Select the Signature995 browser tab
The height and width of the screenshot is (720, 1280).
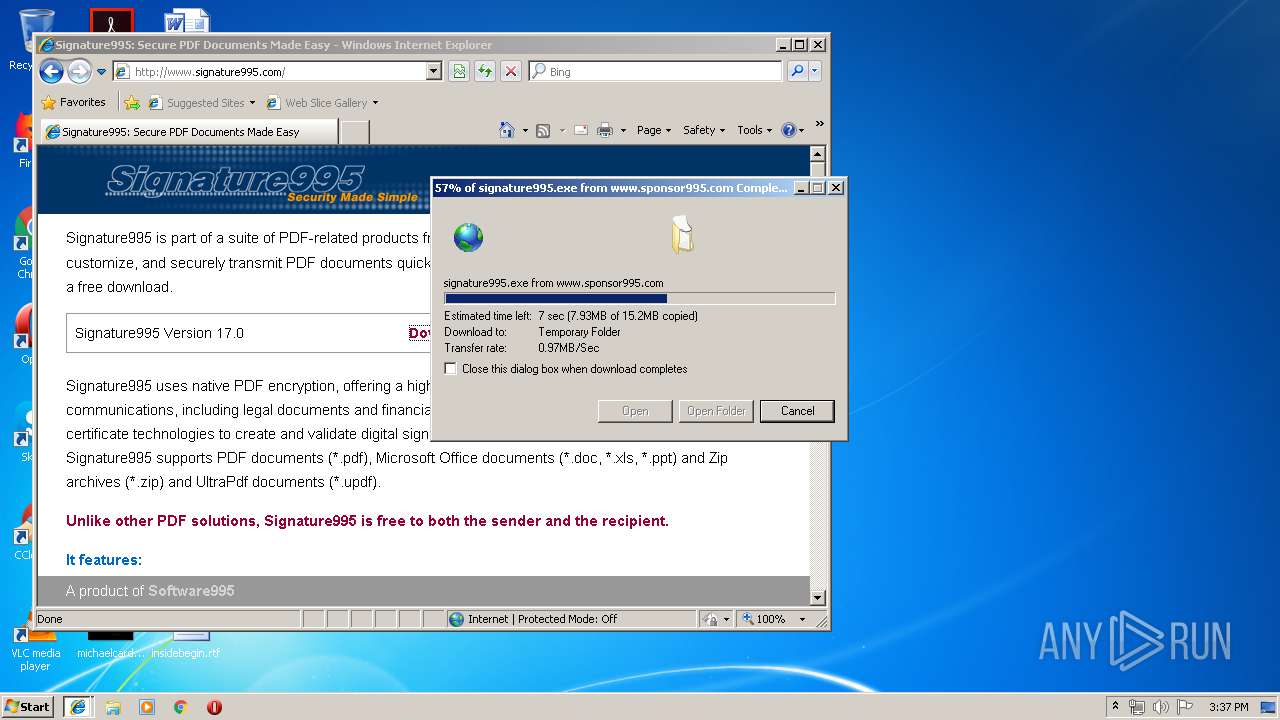[188, 131]
